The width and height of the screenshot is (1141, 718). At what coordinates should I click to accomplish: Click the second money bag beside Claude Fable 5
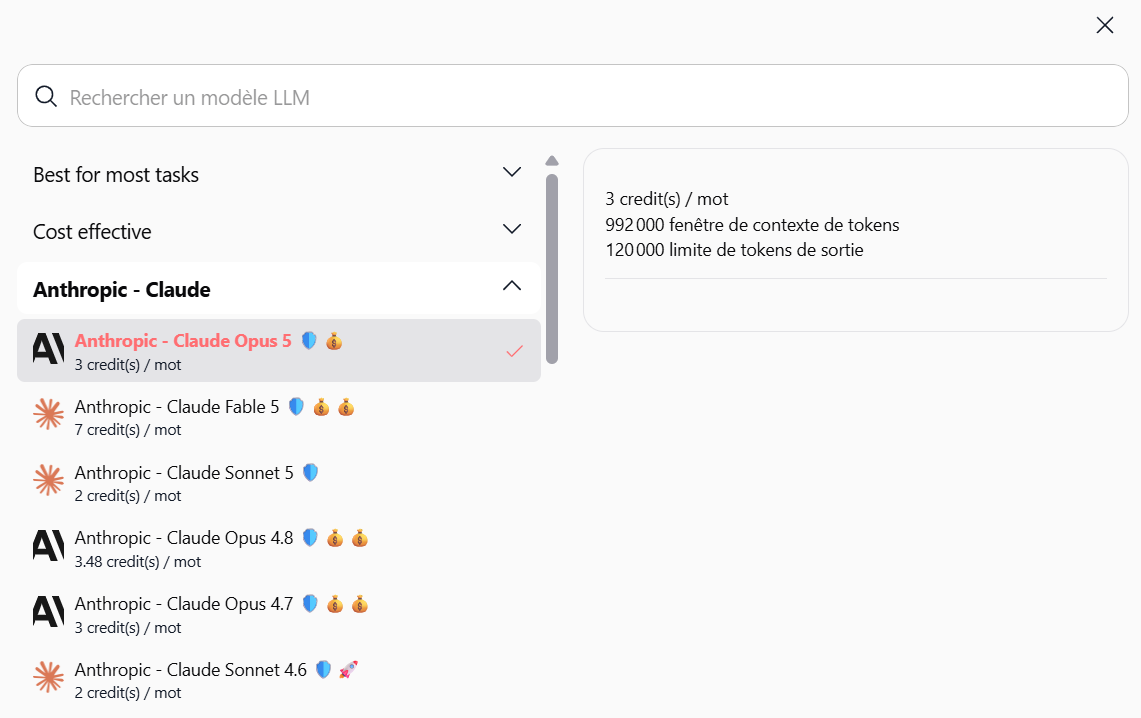click(x=346, y=407)
